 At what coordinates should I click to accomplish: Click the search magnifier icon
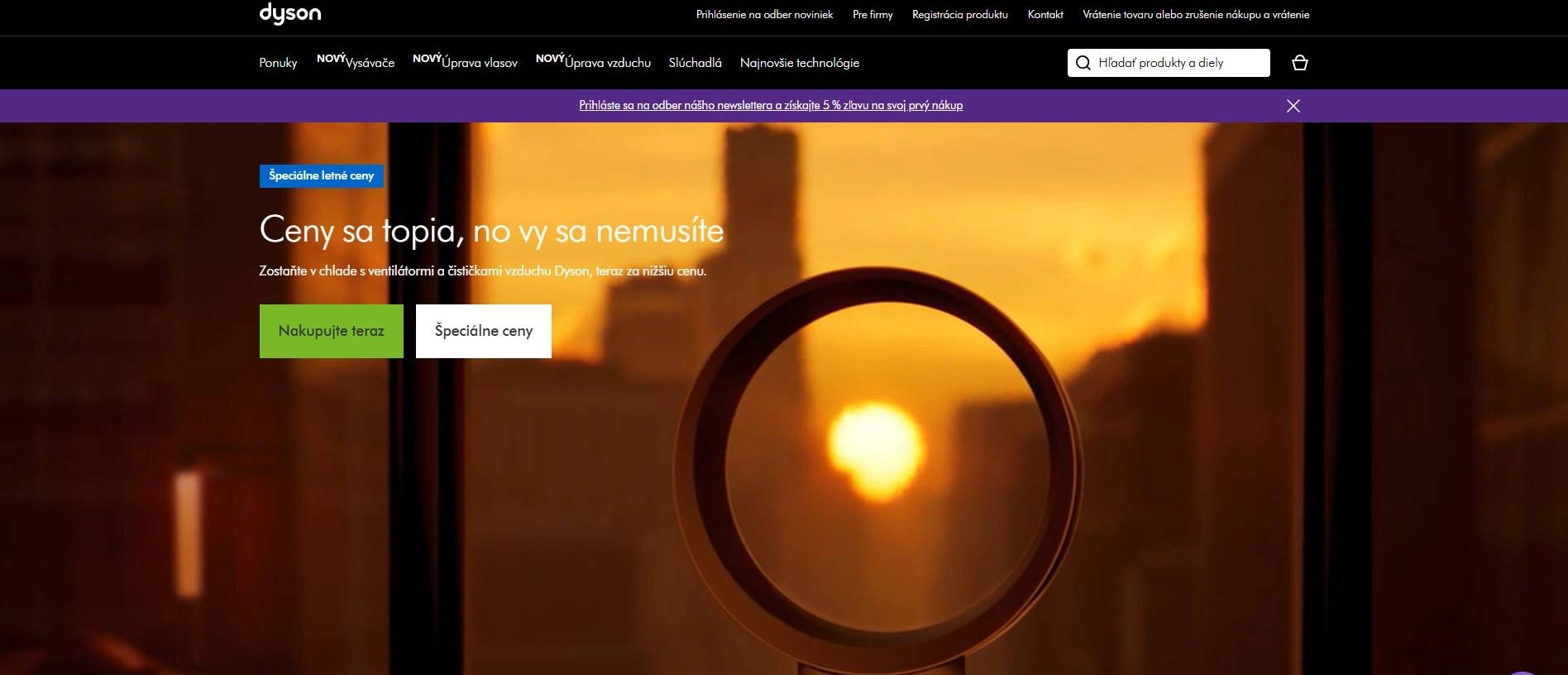point(1083,63)
